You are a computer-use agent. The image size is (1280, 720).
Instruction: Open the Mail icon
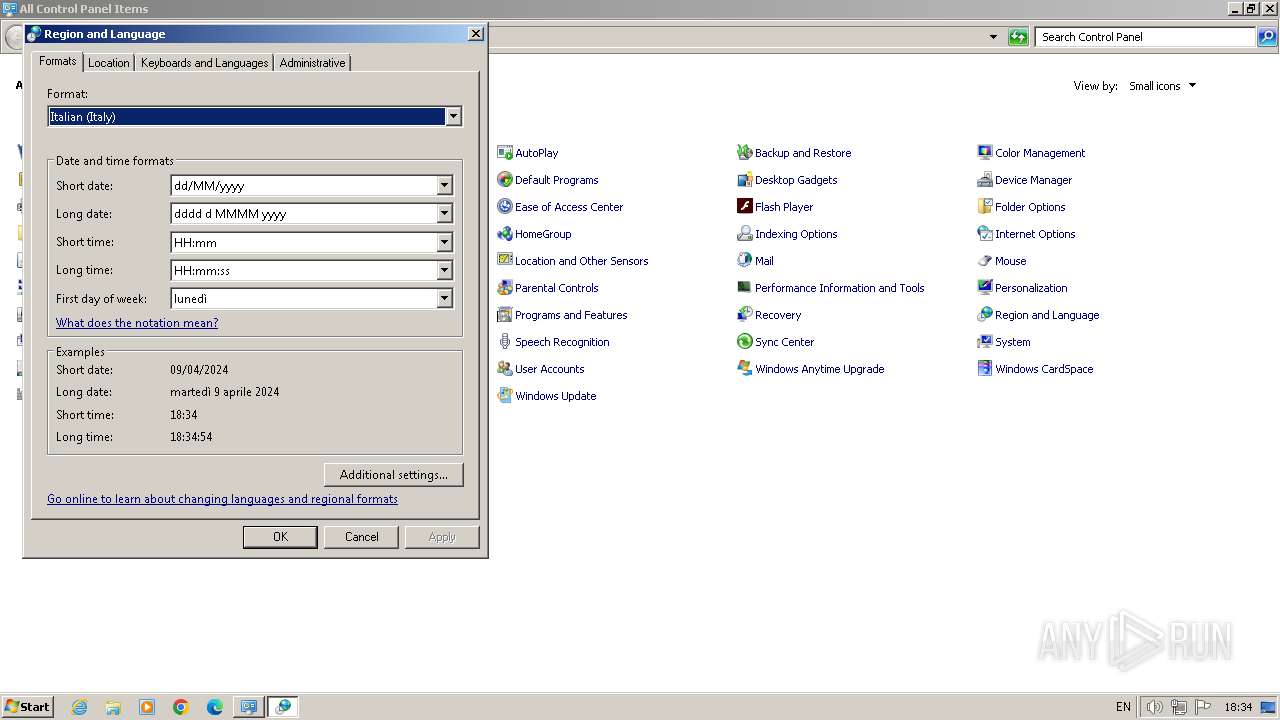point(755,261)
